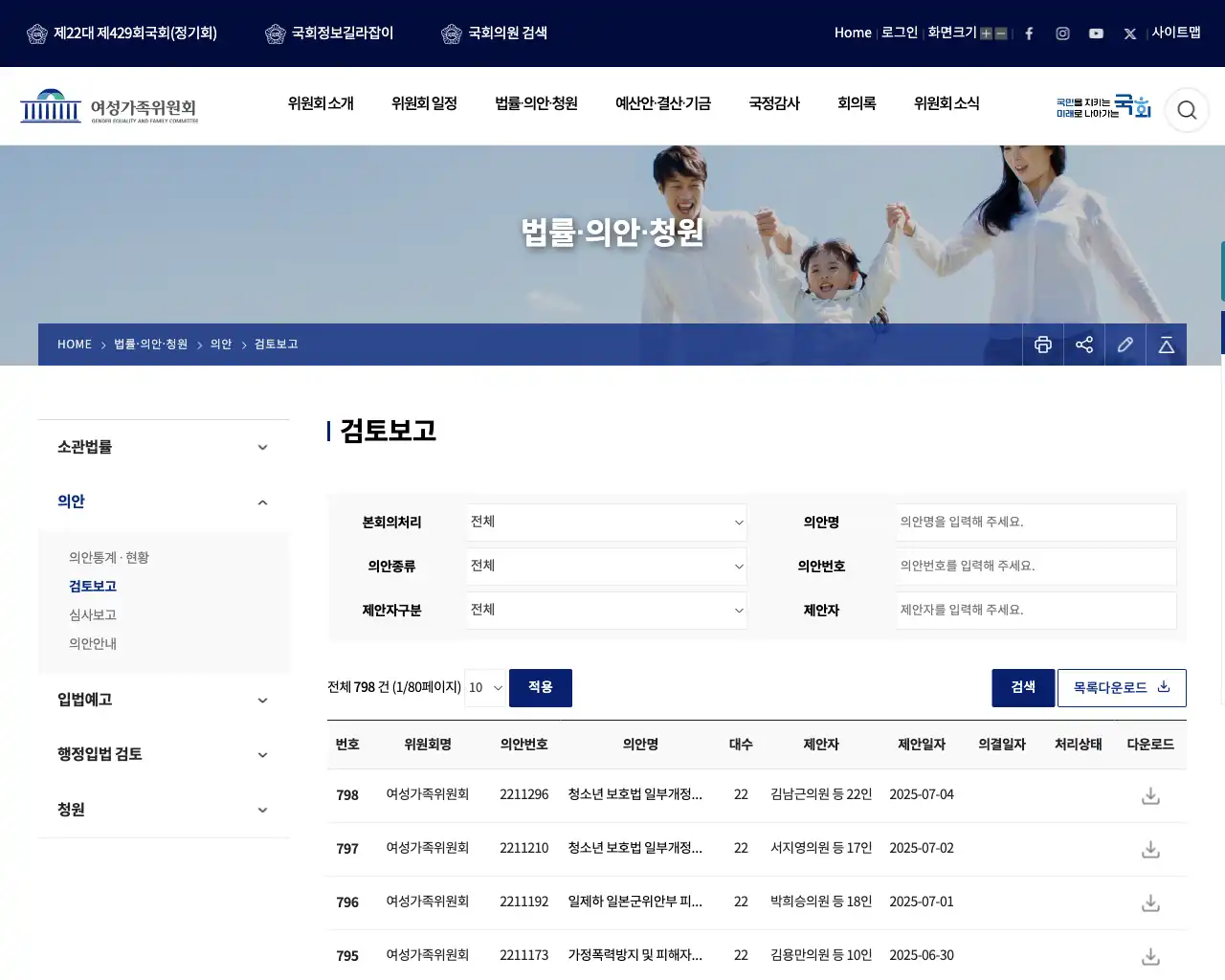Click the share icon in breadcrumb bar
Image resolution: width=1225 pixels, height=980 pixels.
point(1084,345)
